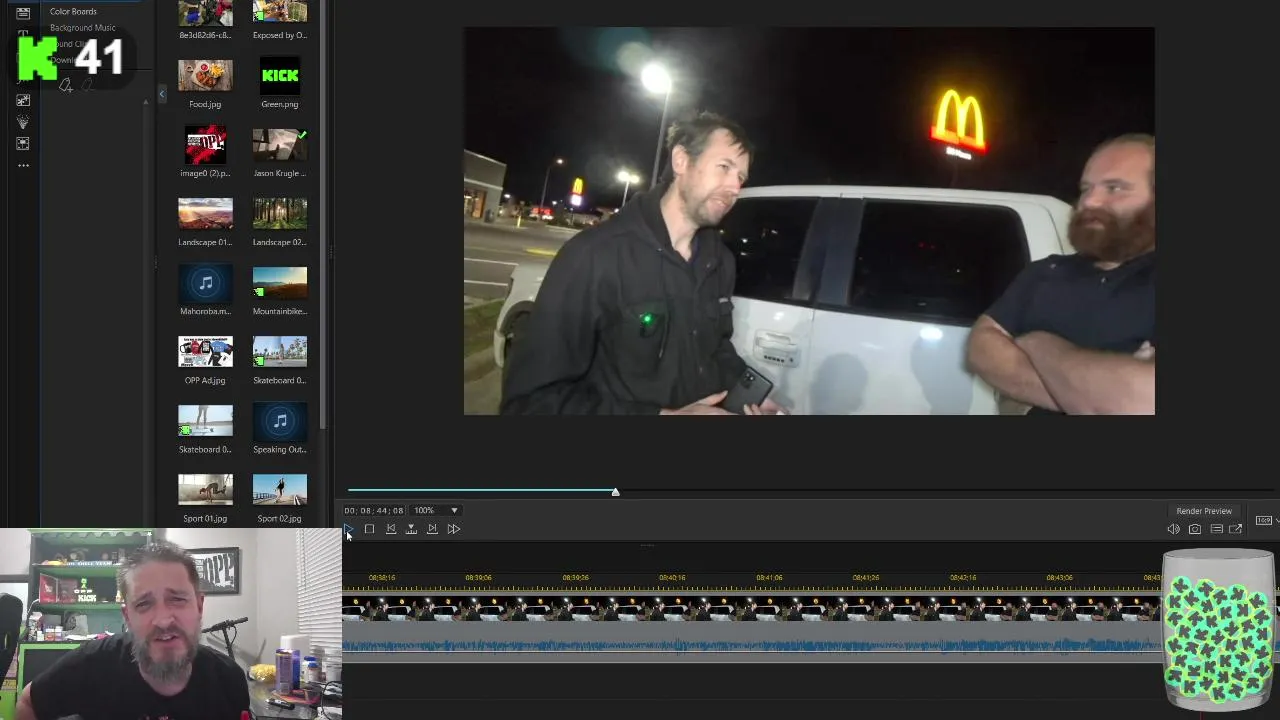The height and width of the screenshot is (720, 1280).
Task: Click the Stop button under preview
Action: [x=369, y=529]
